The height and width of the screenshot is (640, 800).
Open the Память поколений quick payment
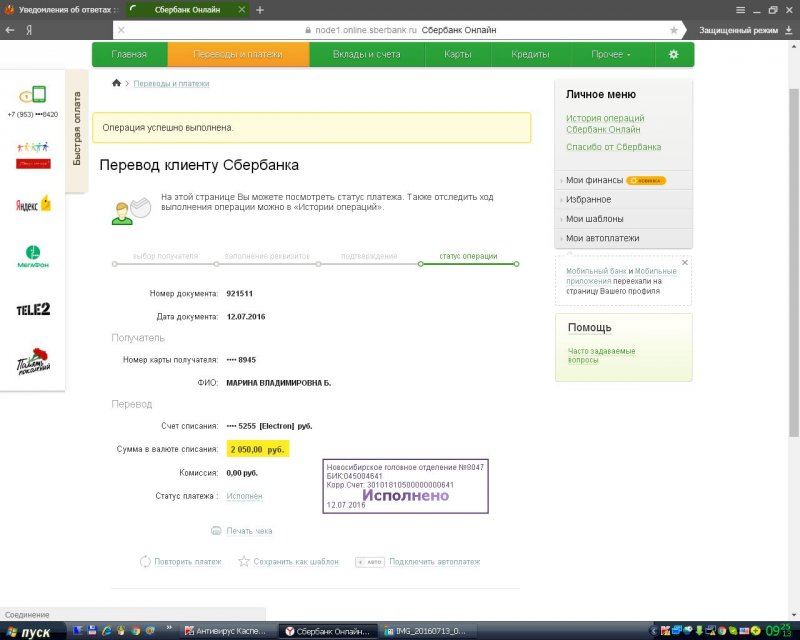tap(33, 361)
